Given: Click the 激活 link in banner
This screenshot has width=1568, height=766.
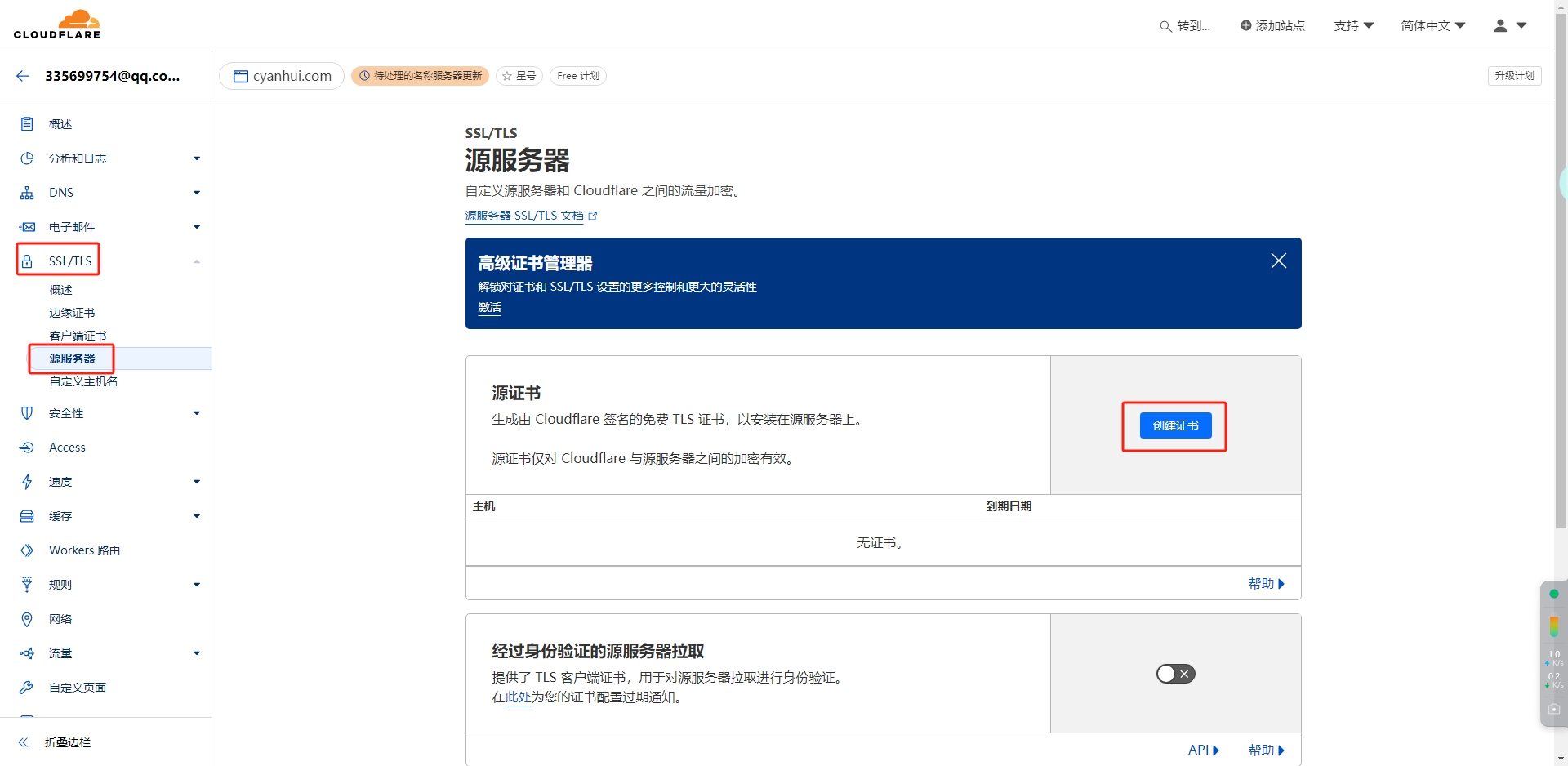Looking at the screenshot, I should (x=489, y=308).
